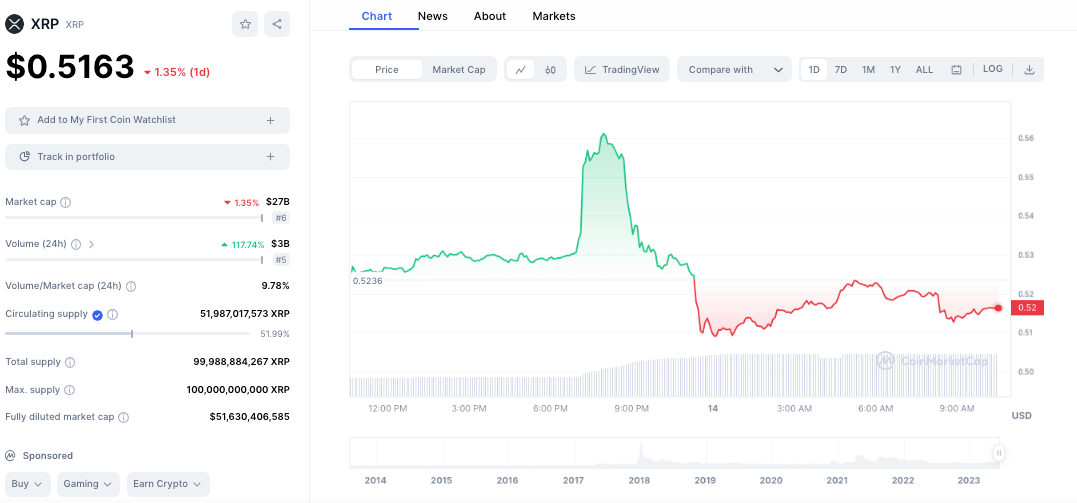Open the TradingView chart option
The image size is (1077, 503).
621,70
